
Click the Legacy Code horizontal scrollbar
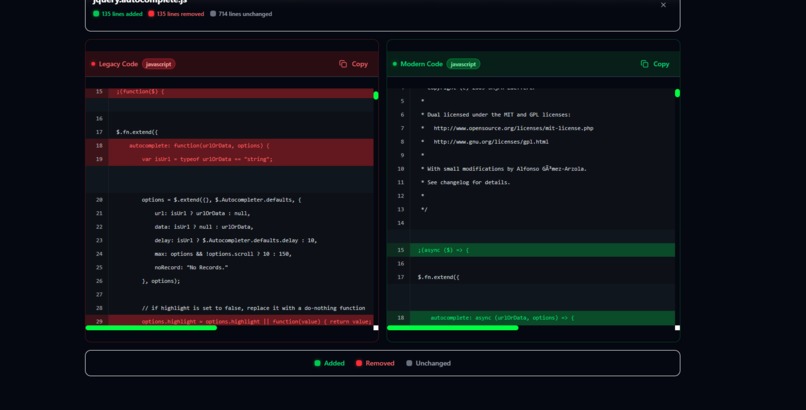click(x=151, y=327)
